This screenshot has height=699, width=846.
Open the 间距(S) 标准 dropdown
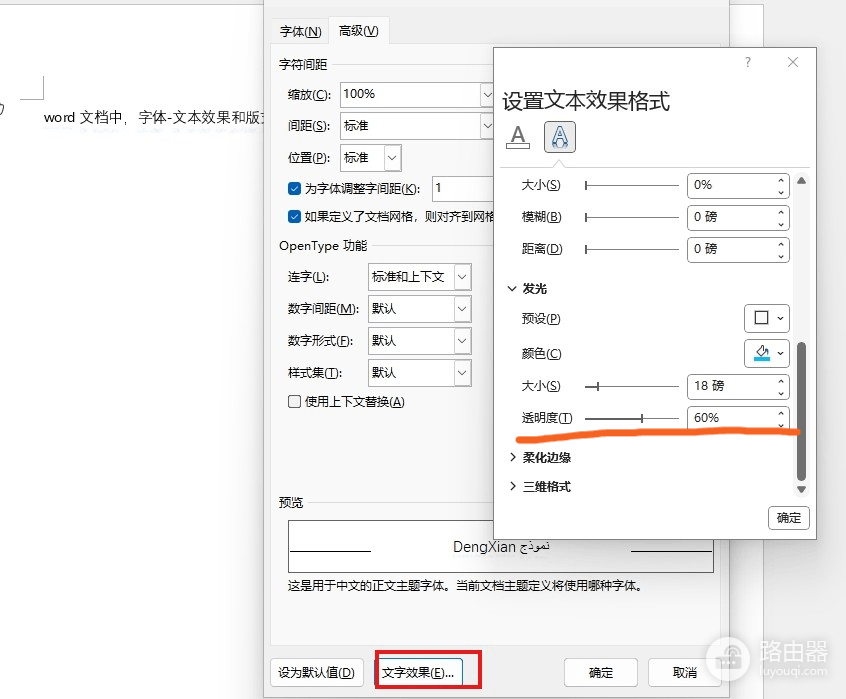[x=487, y=126]
